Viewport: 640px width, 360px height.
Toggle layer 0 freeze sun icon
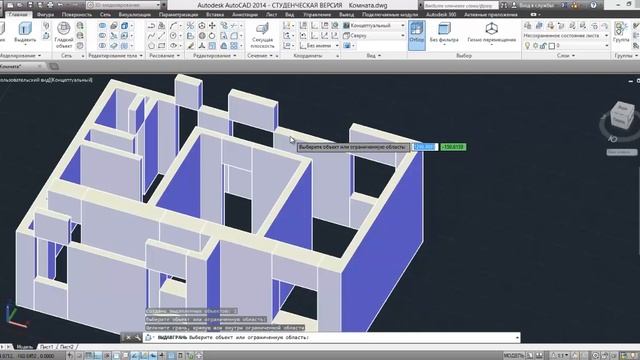(536, 46)
